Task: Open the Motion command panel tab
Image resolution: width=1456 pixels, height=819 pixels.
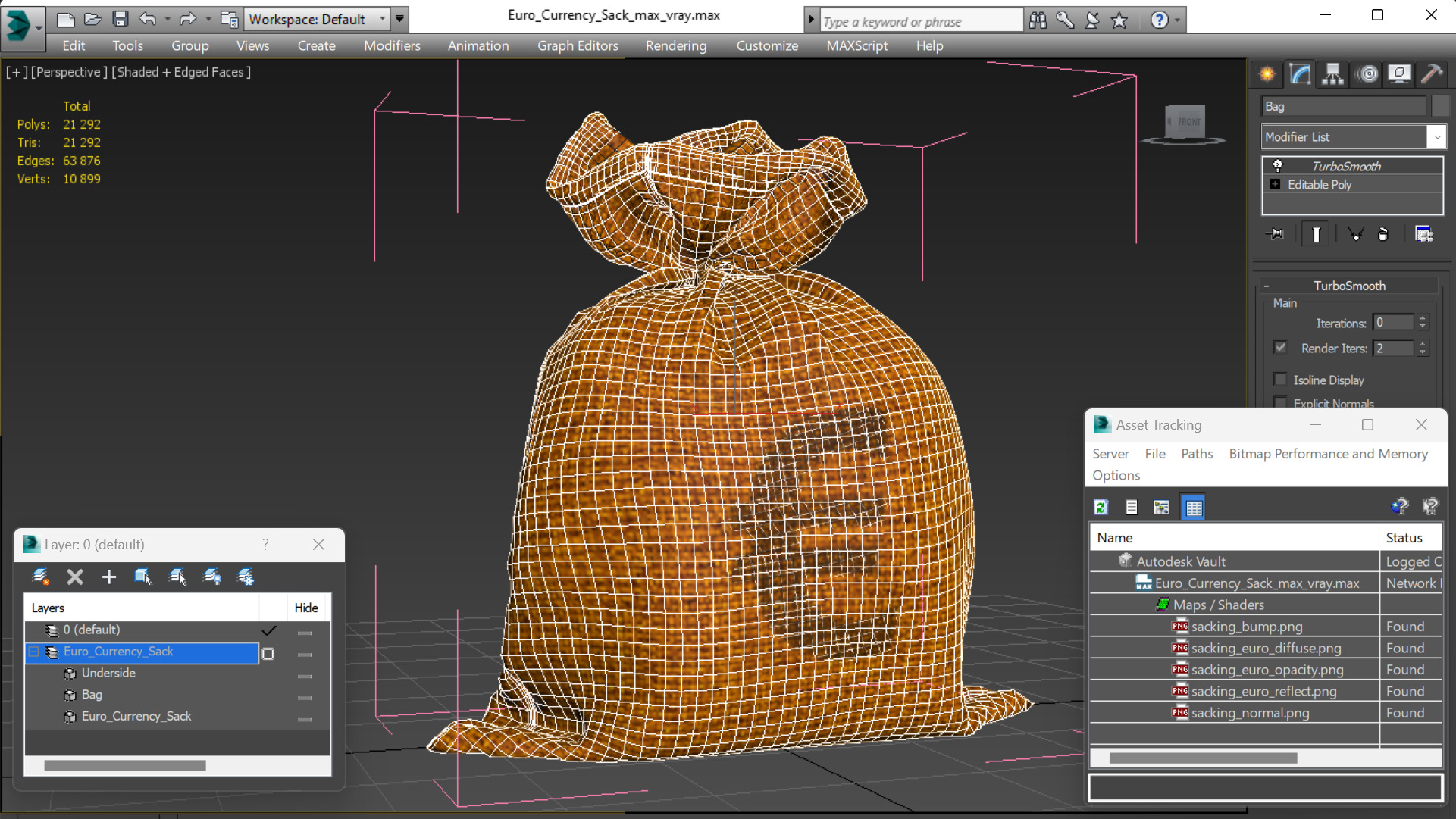Action: (1368, 73)
